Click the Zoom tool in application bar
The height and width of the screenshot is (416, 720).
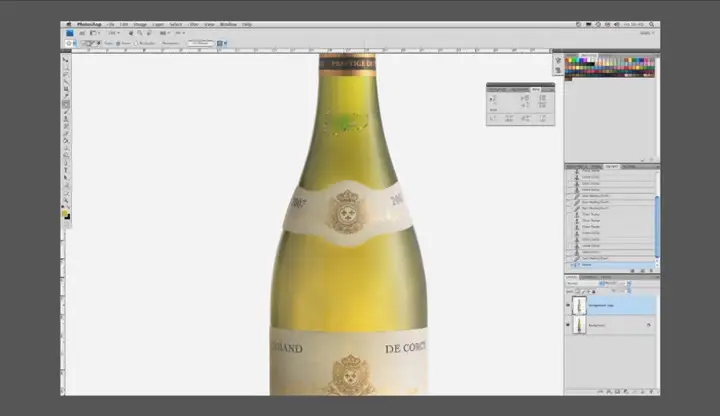(x=140, y=33)
